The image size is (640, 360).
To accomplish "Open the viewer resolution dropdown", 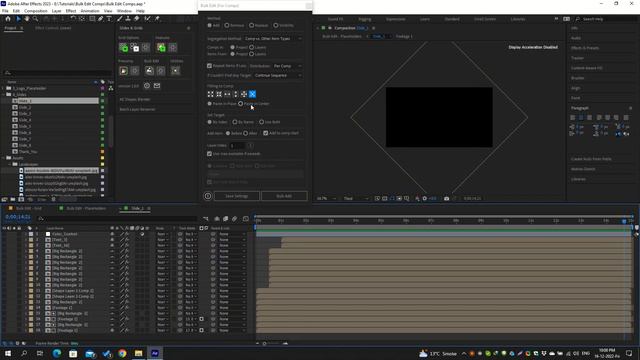I will pos(356,198).
